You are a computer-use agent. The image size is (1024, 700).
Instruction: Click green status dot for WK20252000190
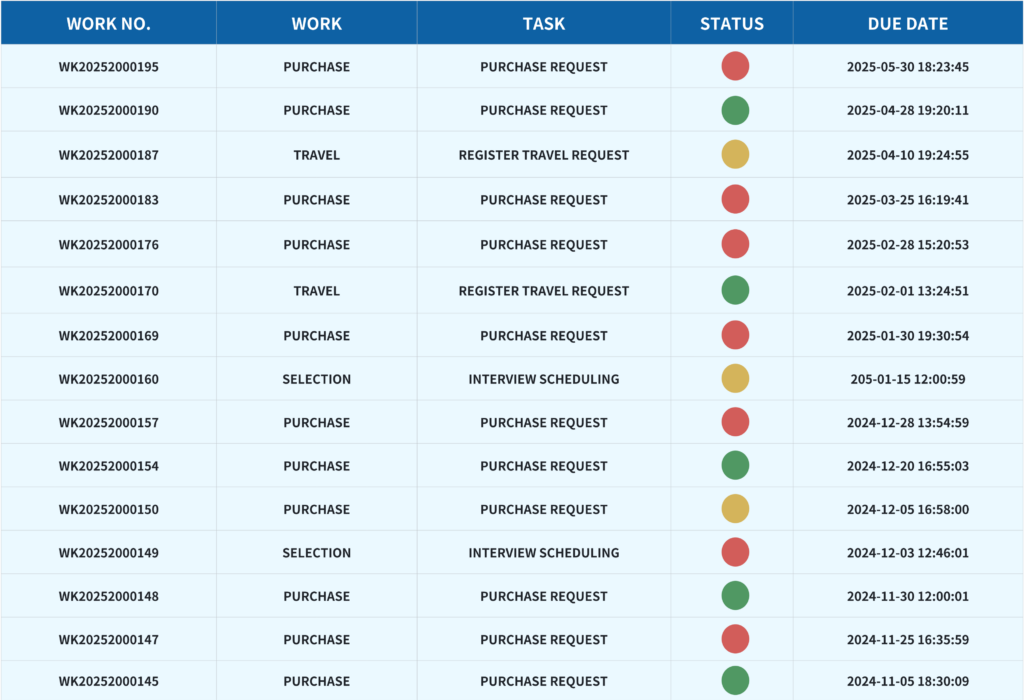click(x=735, y=110)
